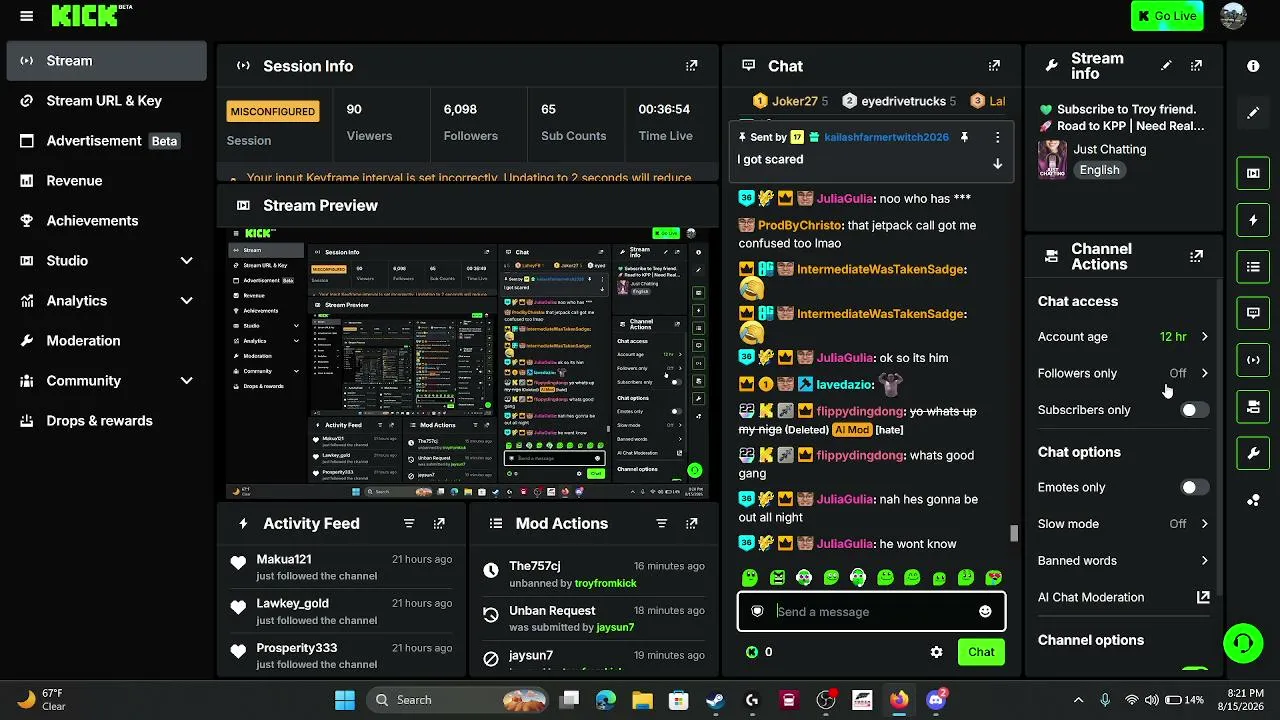
Task: Click the Just Chatting category thumbnail
Action: (1052, 160)
